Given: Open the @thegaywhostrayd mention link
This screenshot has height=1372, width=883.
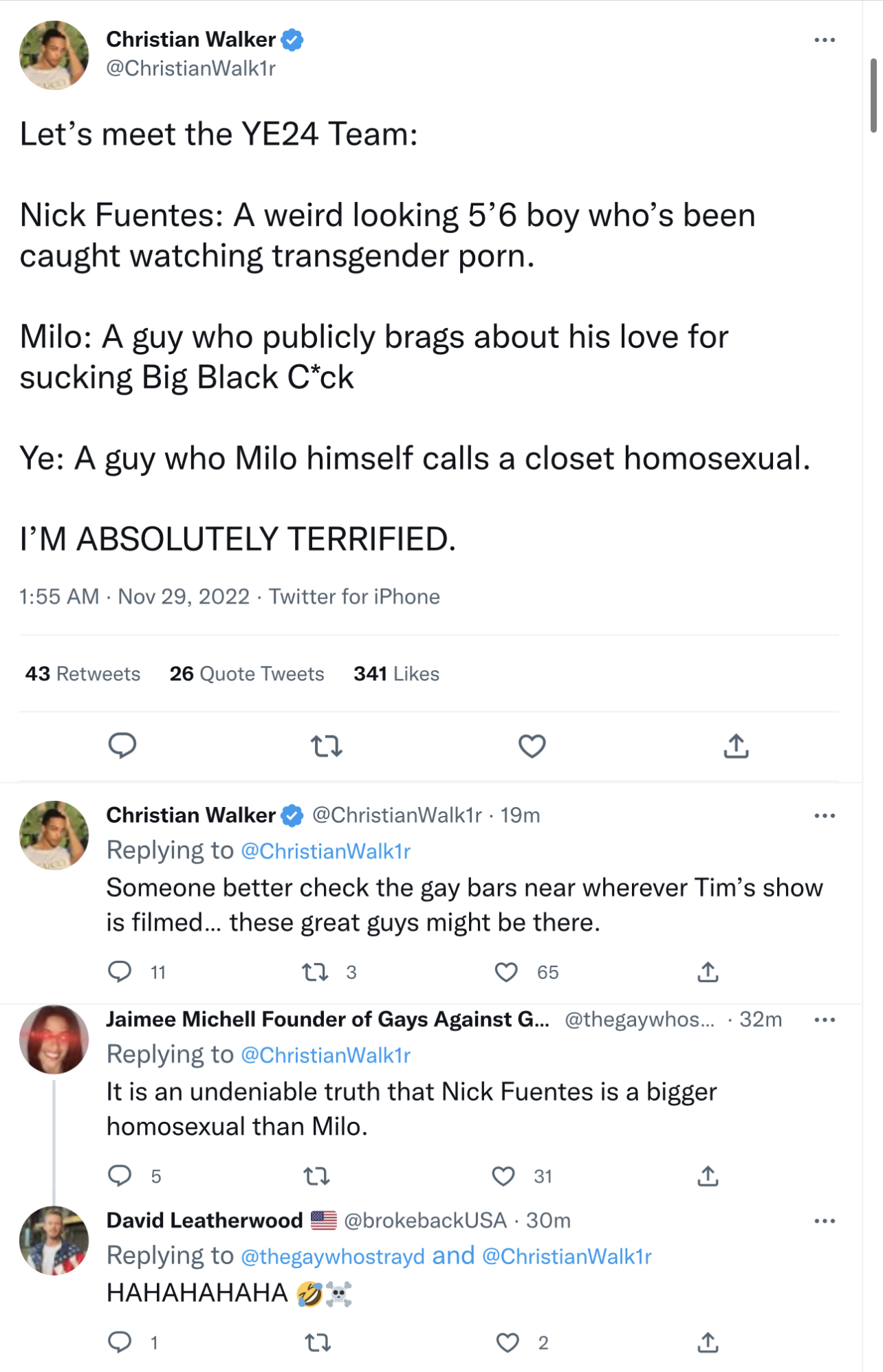Looking at the screenshot, I should [333, 1257].
